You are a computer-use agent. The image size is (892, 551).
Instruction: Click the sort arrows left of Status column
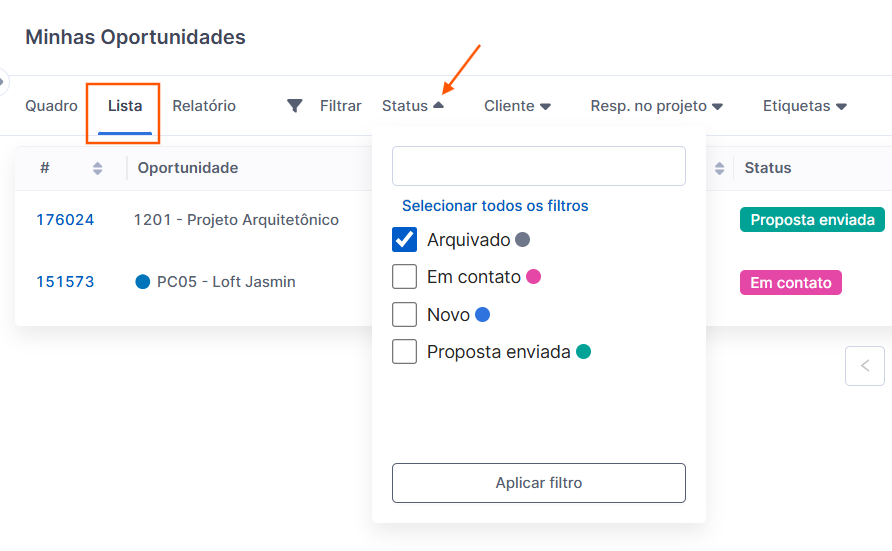(x=719, y=168)
